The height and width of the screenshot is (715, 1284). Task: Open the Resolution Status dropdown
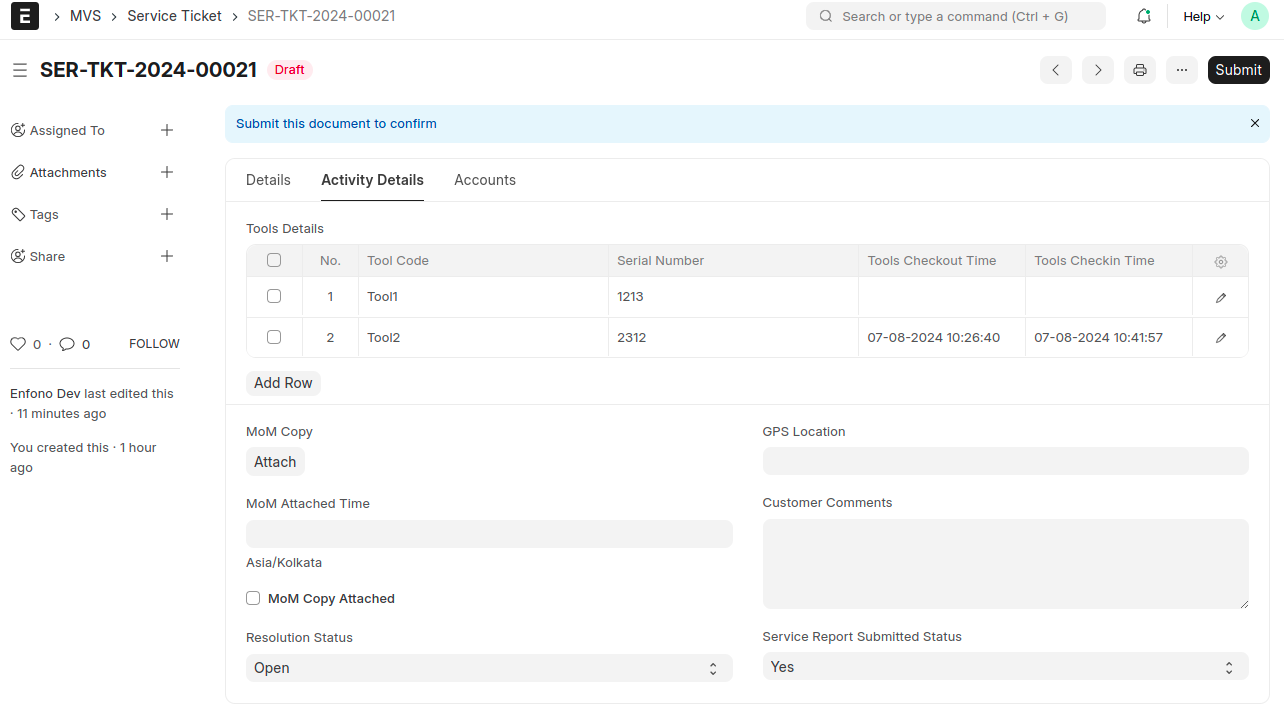pos(489,668)
